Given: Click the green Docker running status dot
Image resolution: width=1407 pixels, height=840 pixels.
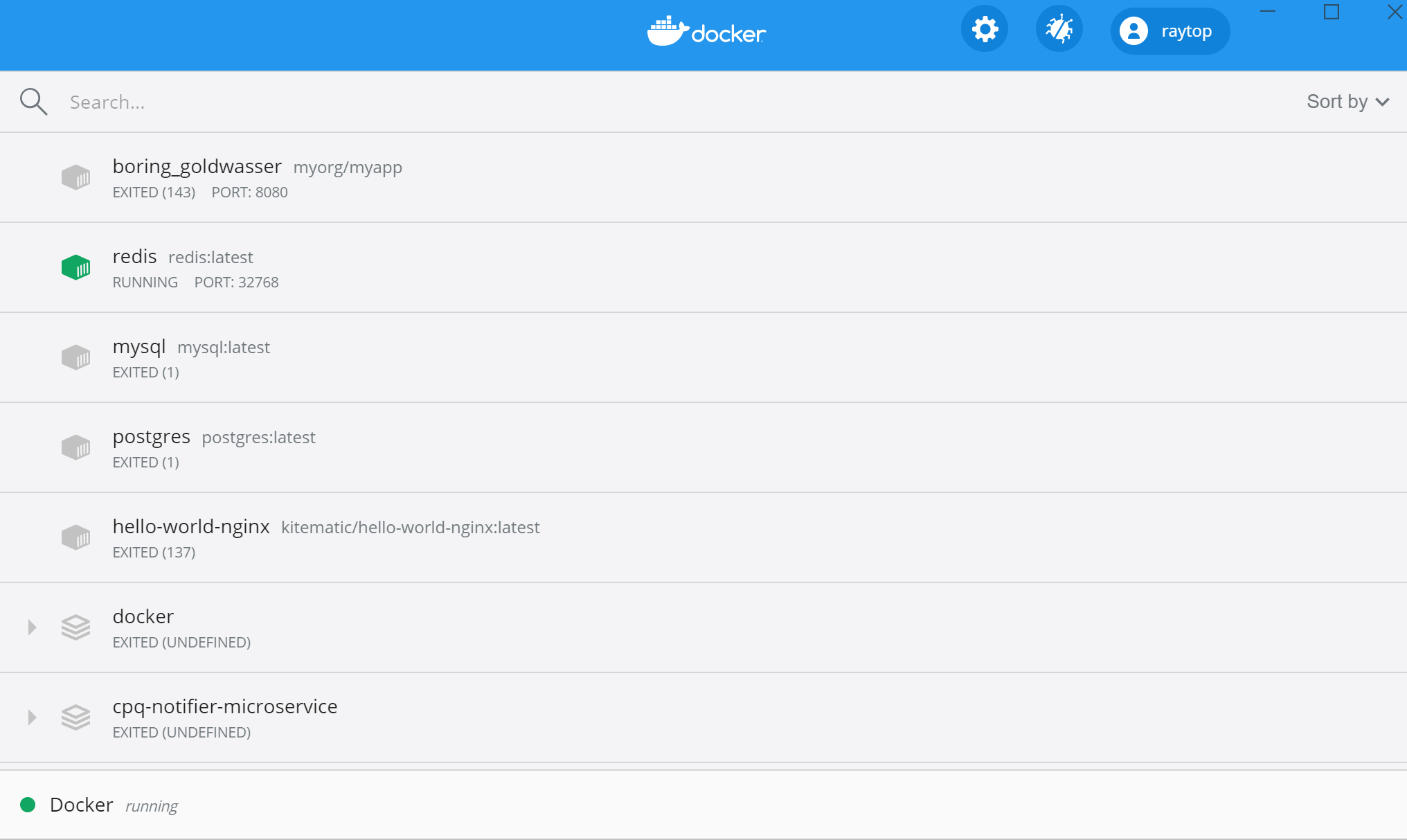Looking at the screenshot, I should click(28, 805).
